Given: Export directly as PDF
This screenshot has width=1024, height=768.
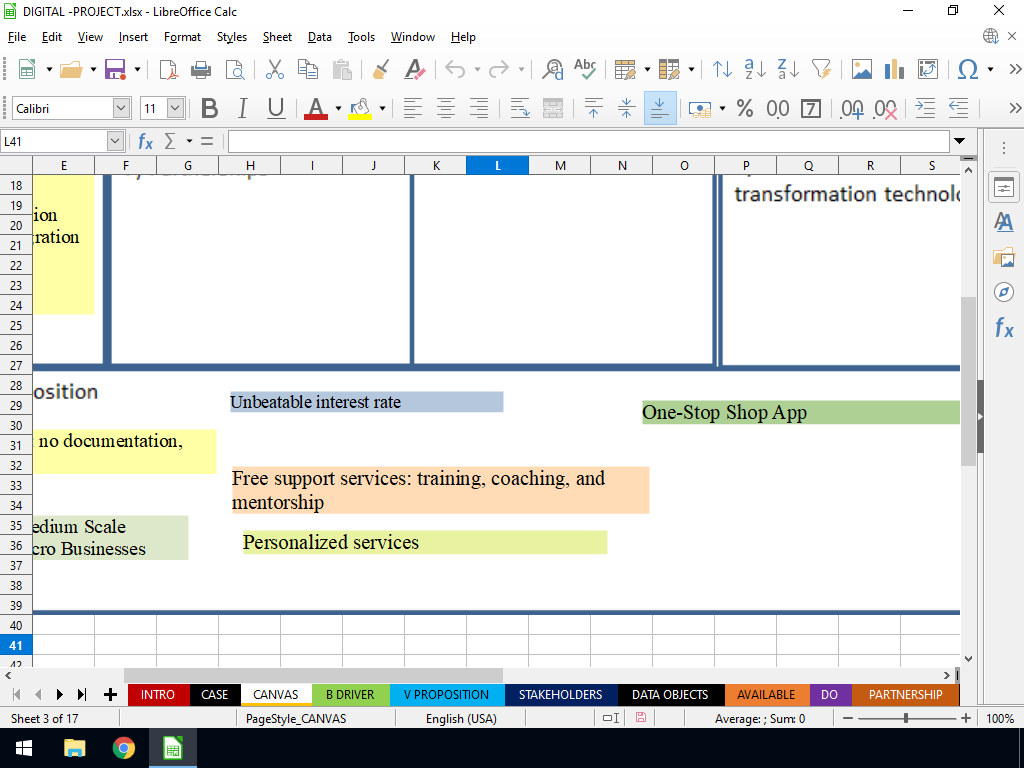Looking at the screenshot, I should (168, 69).
